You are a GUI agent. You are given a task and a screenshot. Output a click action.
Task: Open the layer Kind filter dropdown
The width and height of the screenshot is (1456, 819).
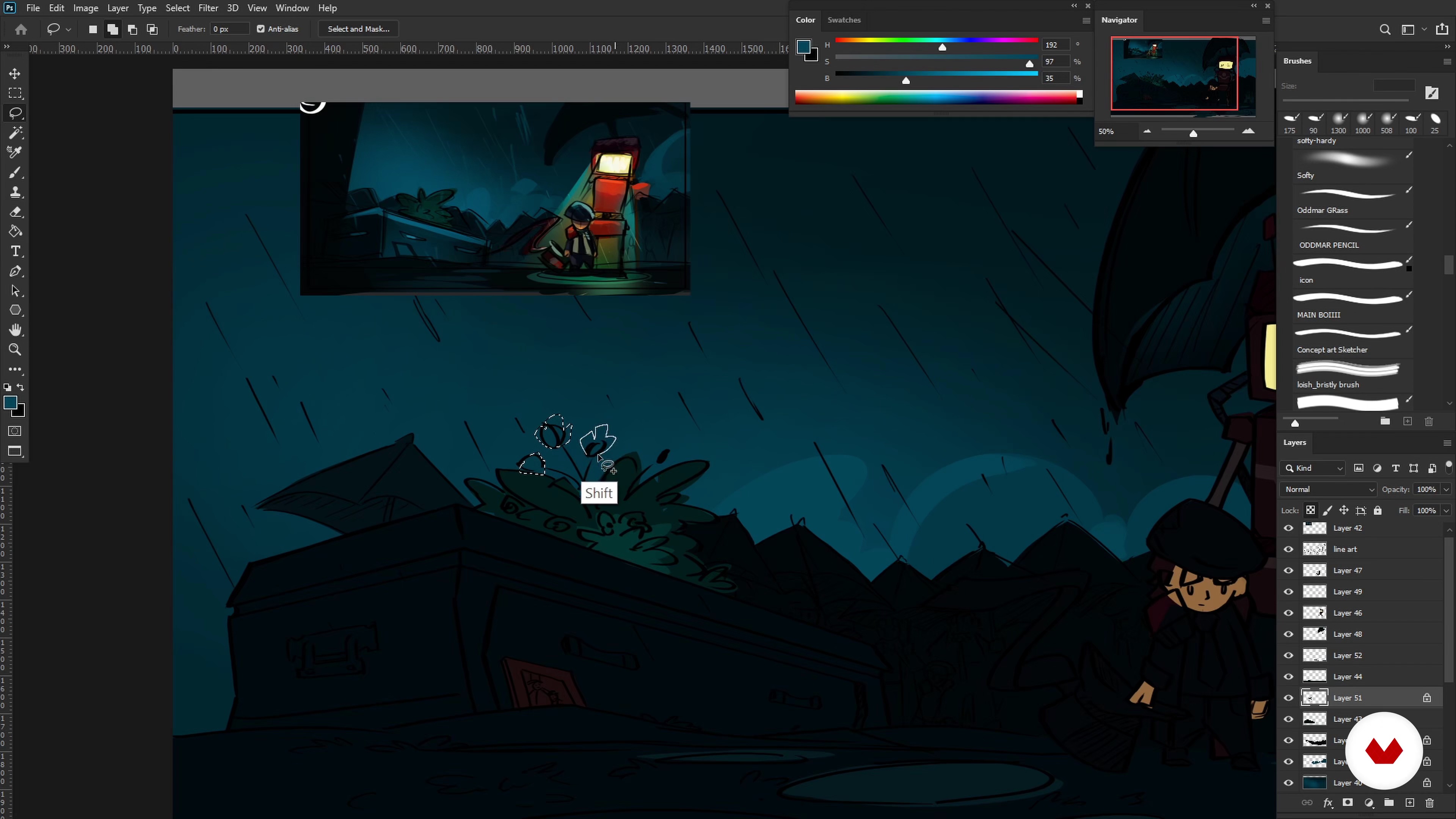pos(1313,468)
